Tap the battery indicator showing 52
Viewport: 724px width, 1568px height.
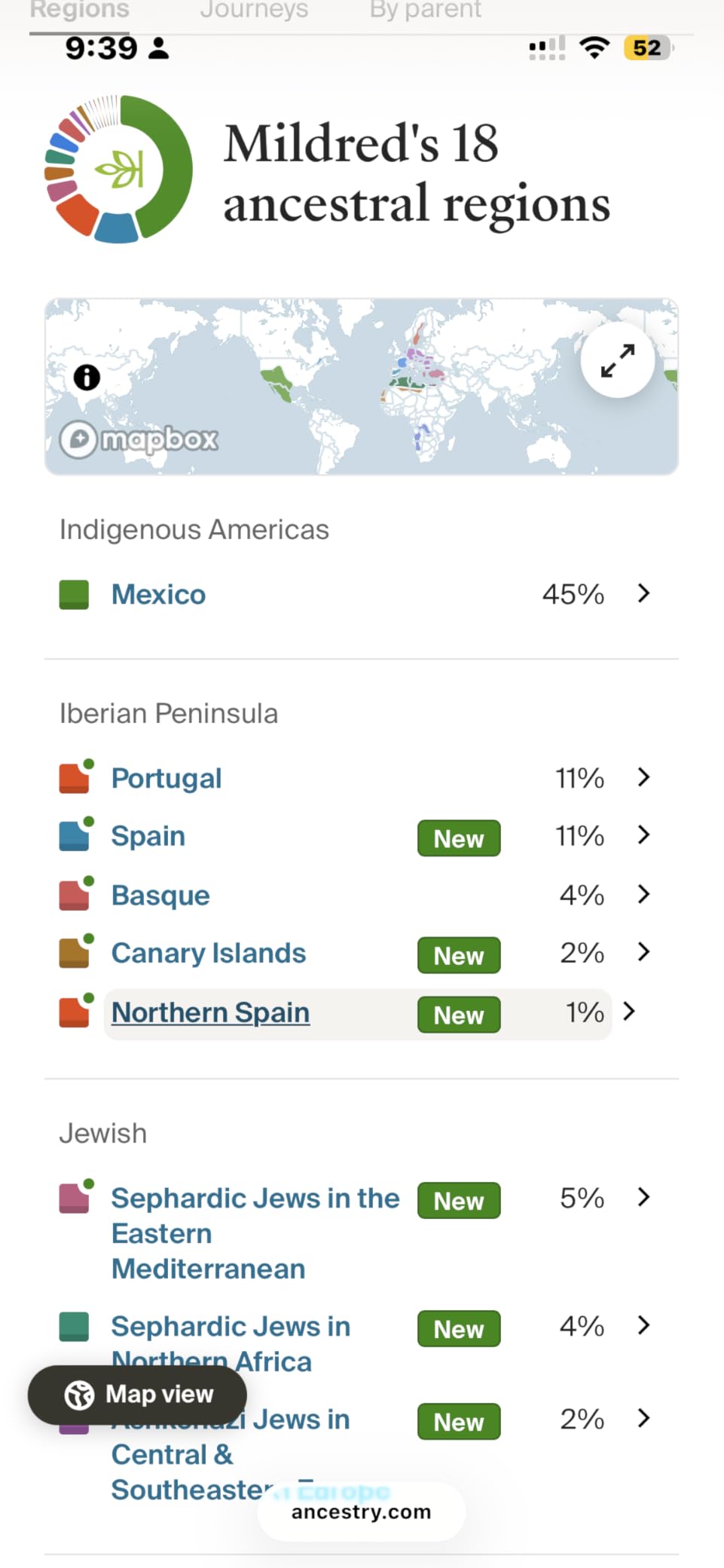(646, 47)
